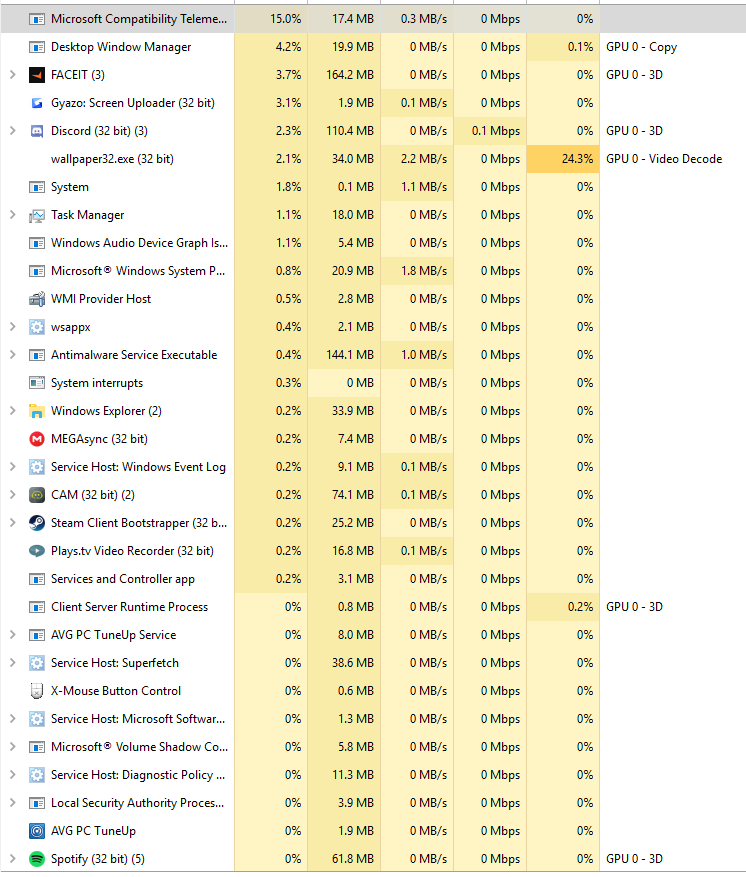Click the Plays.tv Video Recorder icon
The width and height of the screenshot is (746, 877).
click(37, 551)
